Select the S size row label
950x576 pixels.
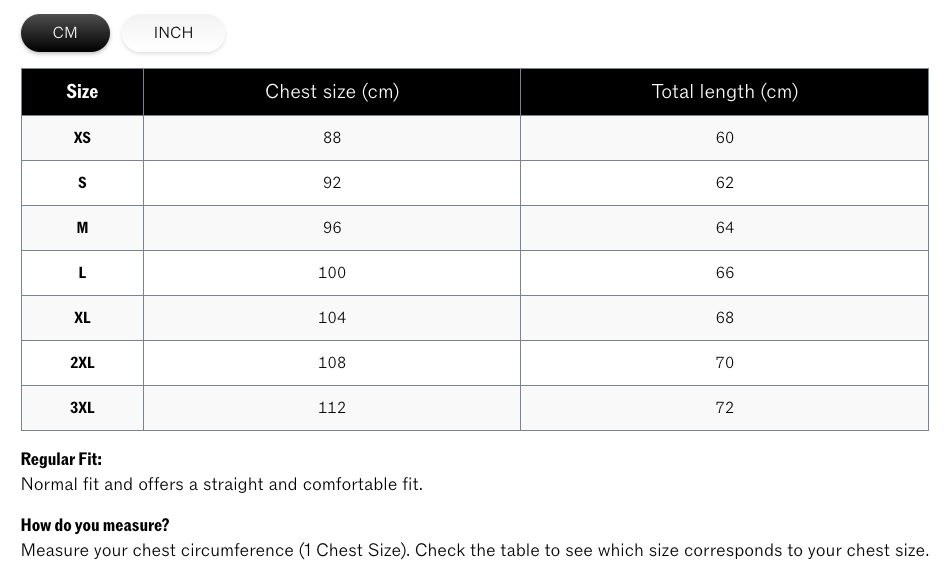click(x=82, y=183)
